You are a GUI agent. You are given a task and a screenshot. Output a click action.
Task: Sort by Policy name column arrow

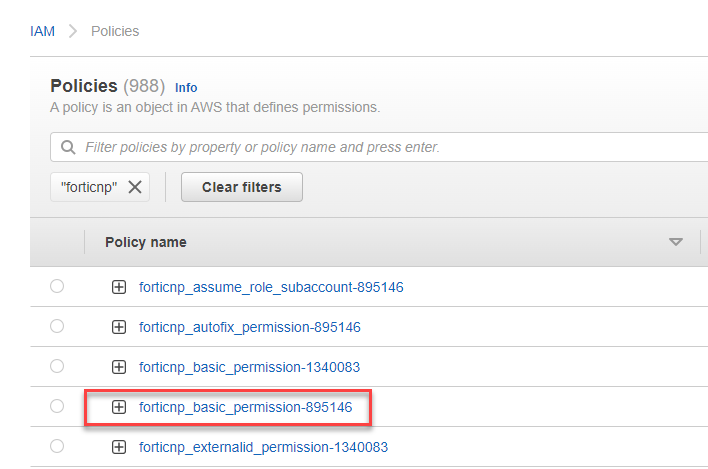[x=676, y=242]
